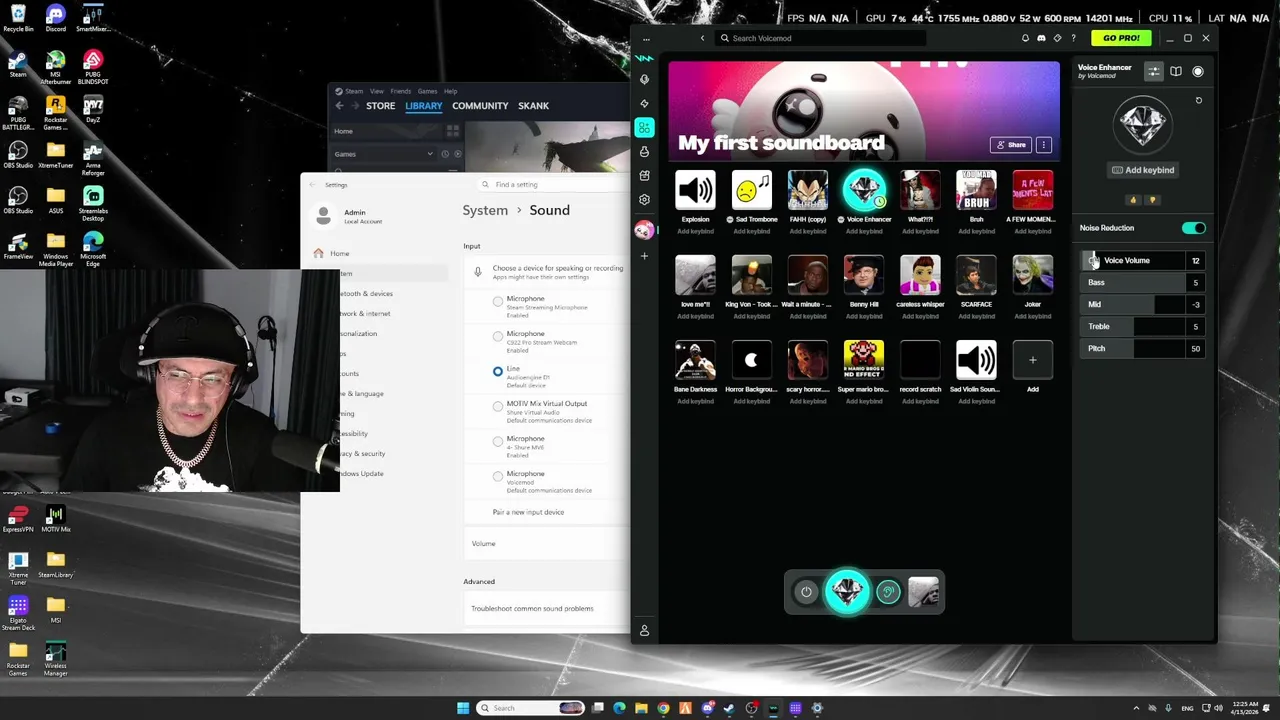Focus the Search Voicemod field

(820, 38)
